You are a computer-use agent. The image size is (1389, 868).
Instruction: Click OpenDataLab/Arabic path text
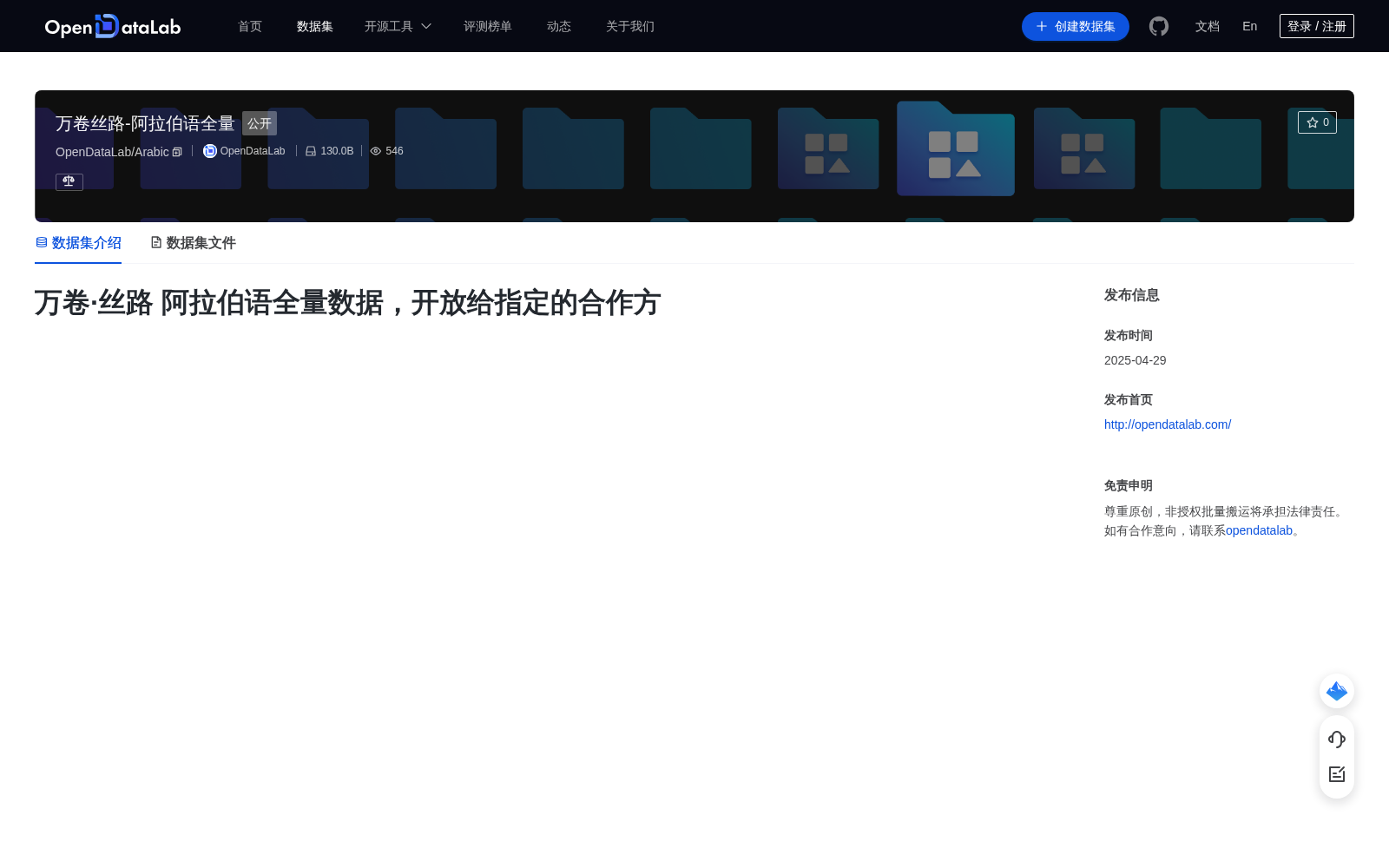tap(112, 152)
